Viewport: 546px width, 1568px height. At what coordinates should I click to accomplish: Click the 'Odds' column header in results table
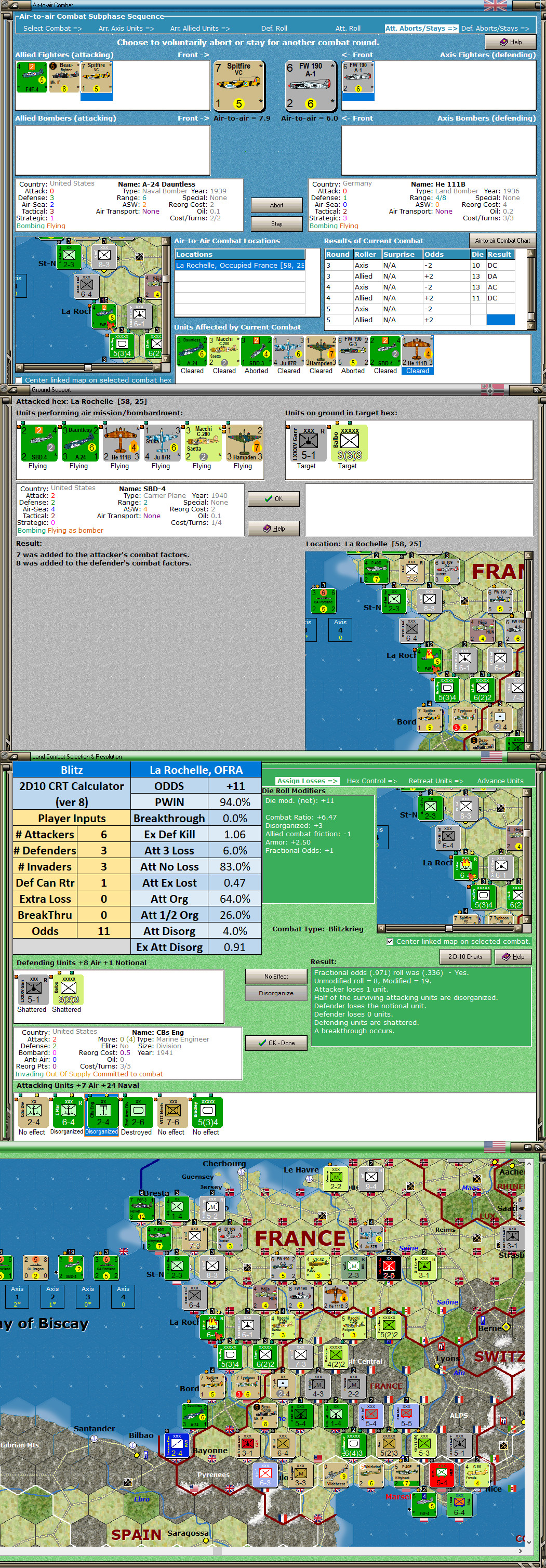pyautogui.click(x=446, y=255)
